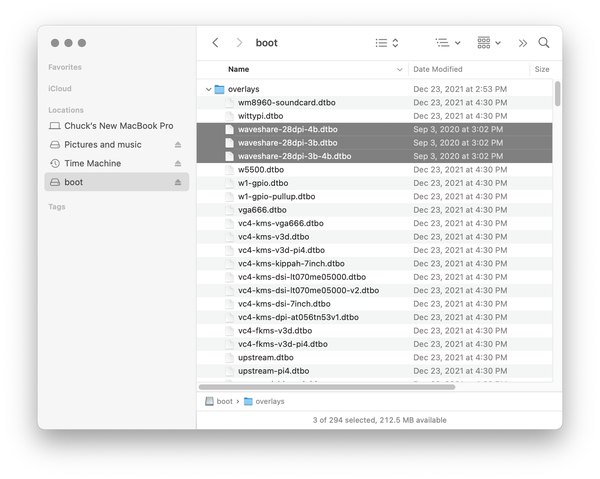Open the Finder search magnifier
The height and width of the screenshot is (479, 600).
pos(544,42)
